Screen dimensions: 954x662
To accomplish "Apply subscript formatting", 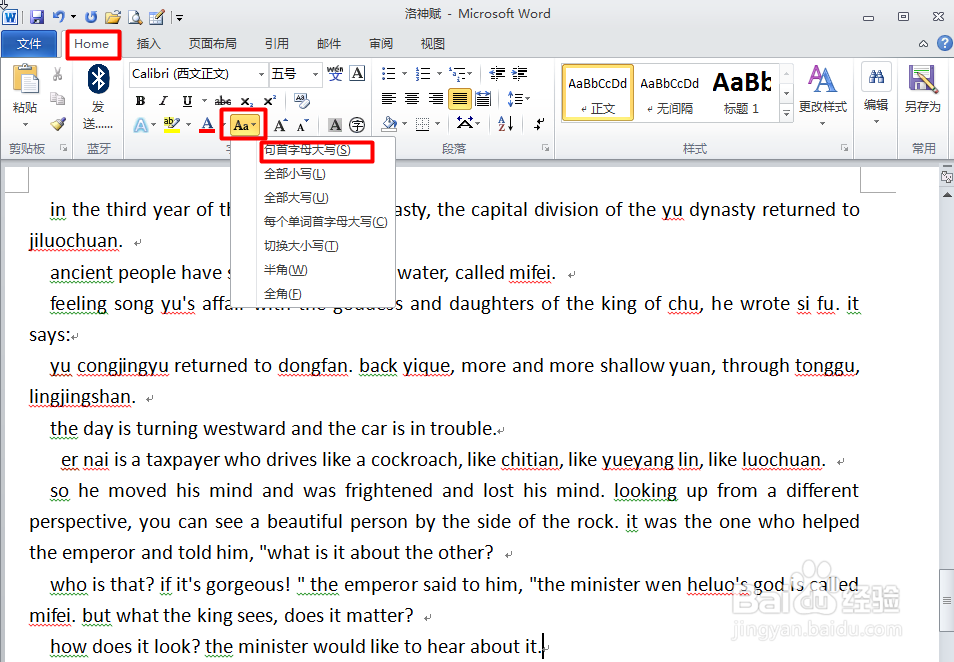I will [x=246, y=101].
